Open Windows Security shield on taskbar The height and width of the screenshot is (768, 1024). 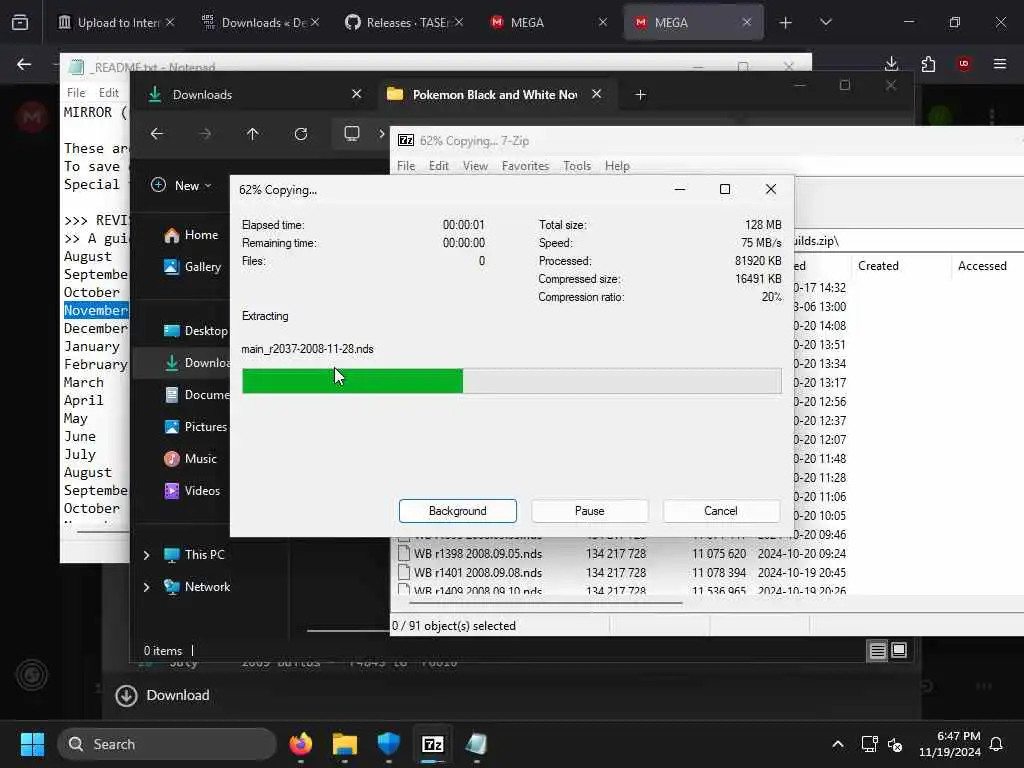(389, 744)
